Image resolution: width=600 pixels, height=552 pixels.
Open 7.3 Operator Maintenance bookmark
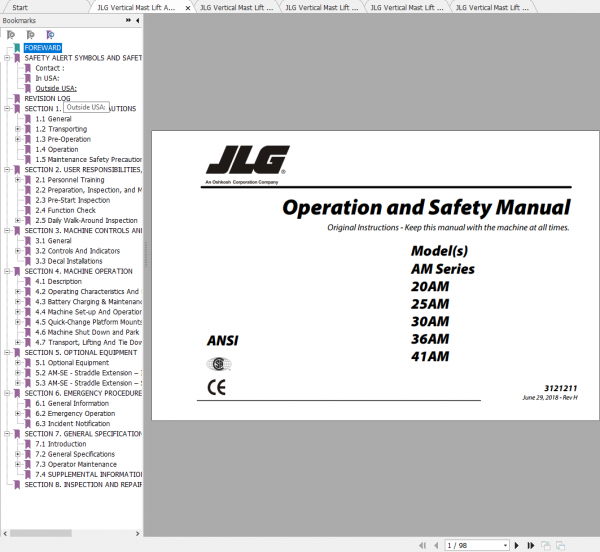pyautogui.click(x=76, y=464)
